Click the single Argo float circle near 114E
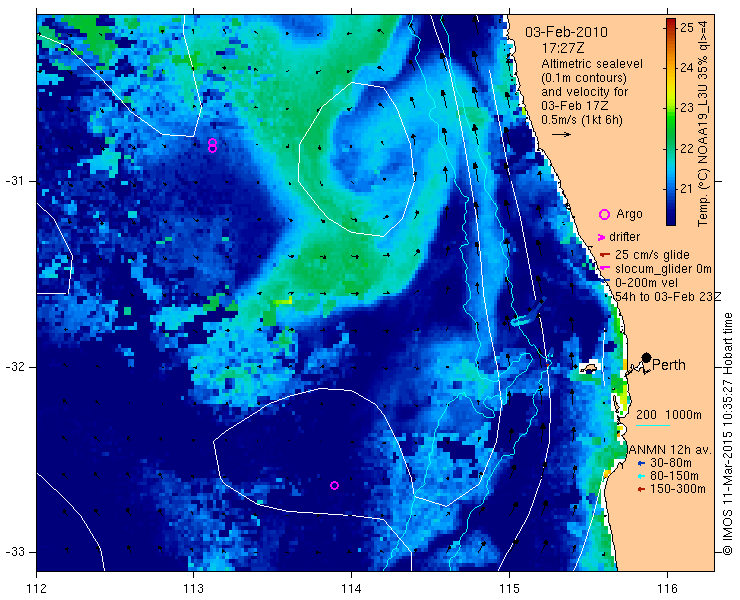The height and width of the screenshot is (600, 740). click(x=334, y=485)
